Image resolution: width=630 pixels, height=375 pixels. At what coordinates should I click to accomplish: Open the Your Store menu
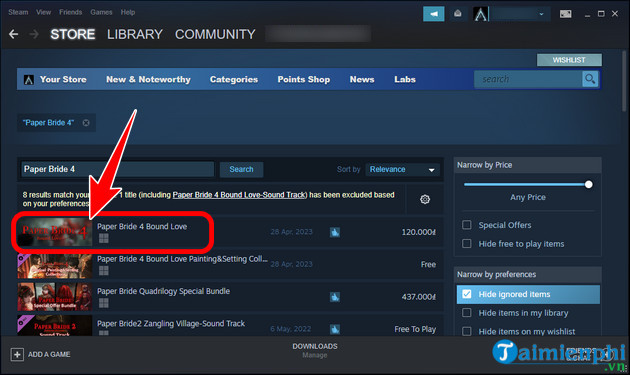point(63,80)
